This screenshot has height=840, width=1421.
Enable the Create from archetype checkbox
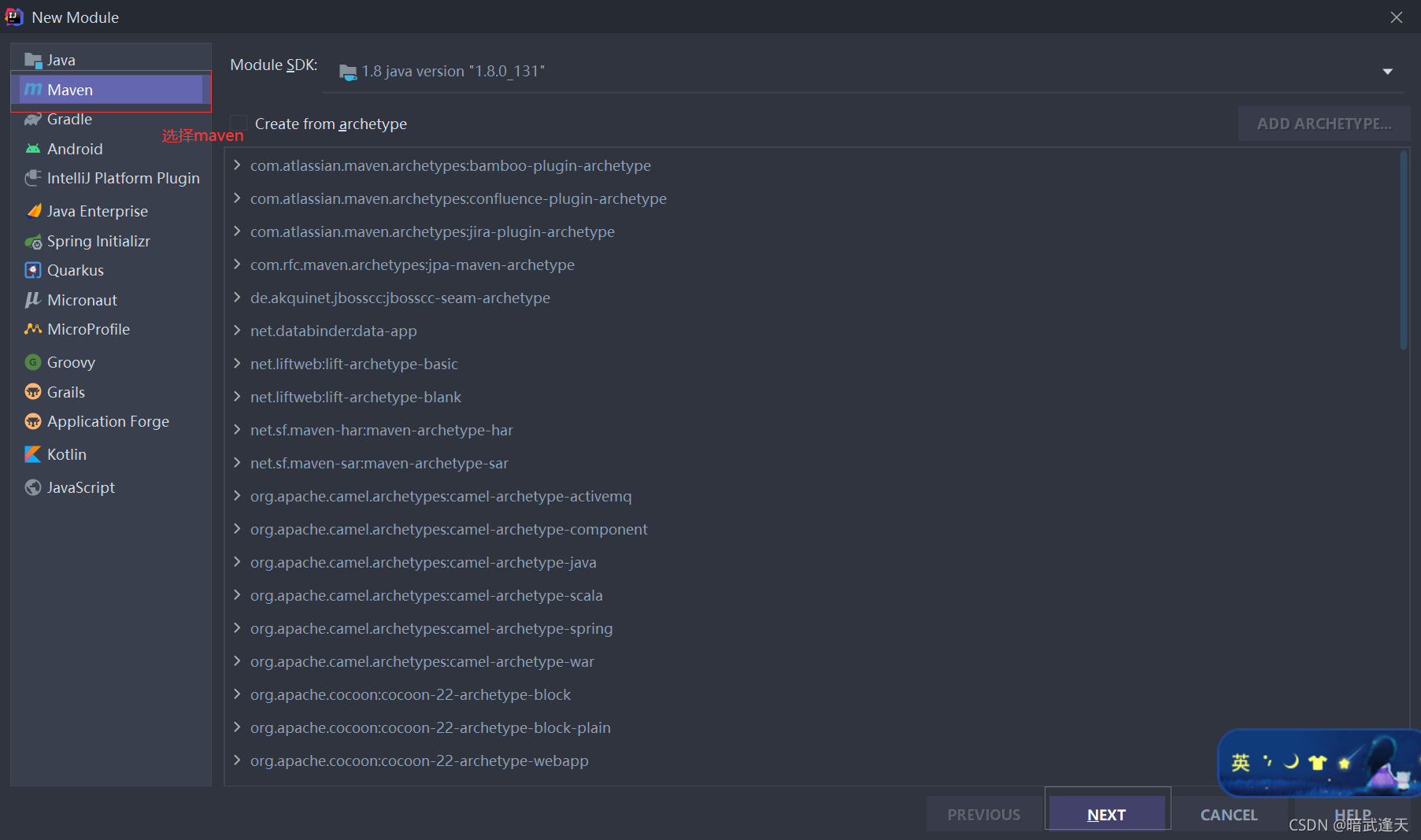[x=239, y=124]
